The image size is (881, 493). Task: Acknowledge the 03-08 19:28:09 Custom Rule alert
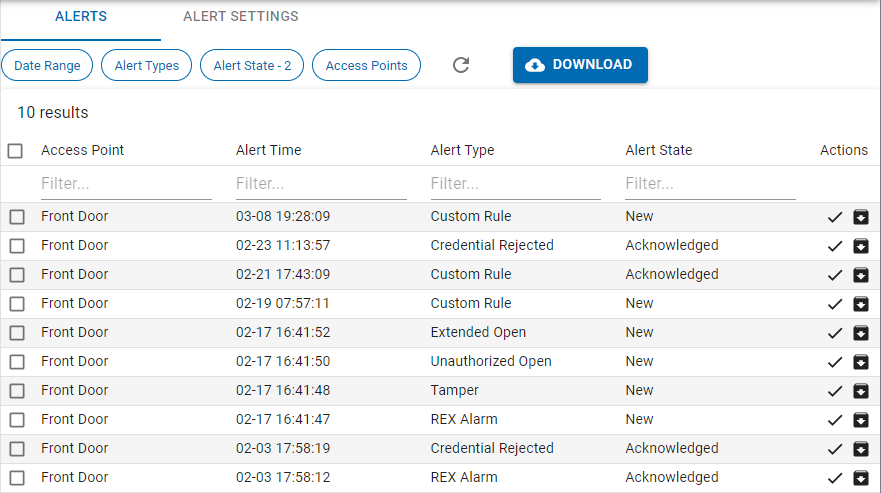(x=835, y=217)
